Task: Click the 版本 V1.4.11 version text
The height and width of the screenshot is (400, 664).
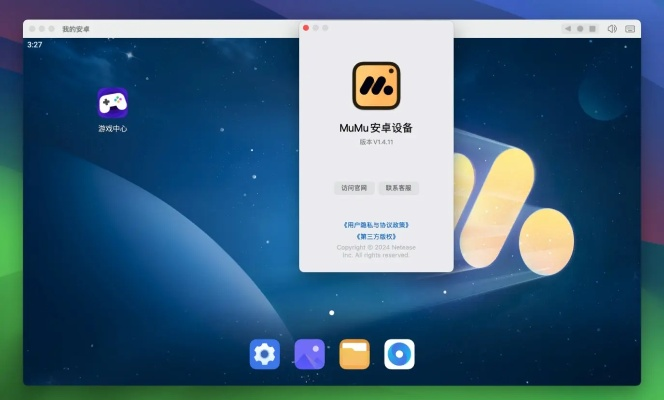Action: 376,143
